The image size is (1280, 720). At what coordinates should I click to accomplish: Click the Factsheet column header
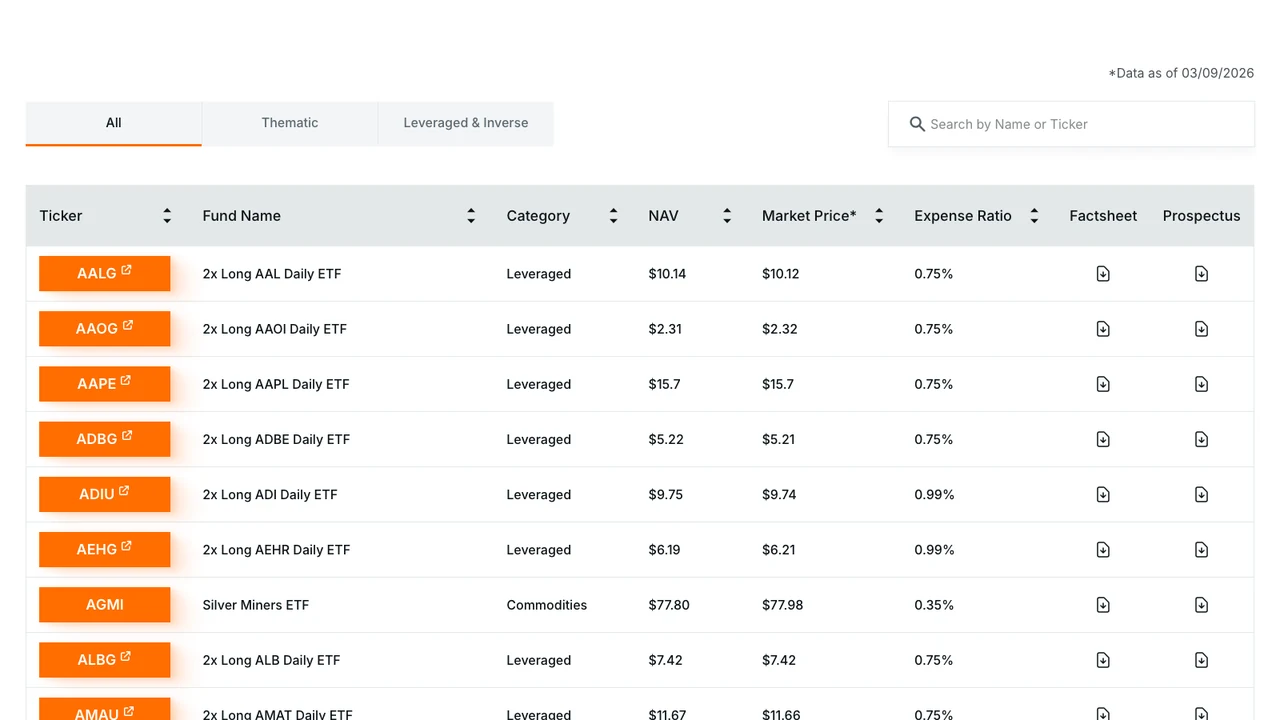tap(1103, 216)
